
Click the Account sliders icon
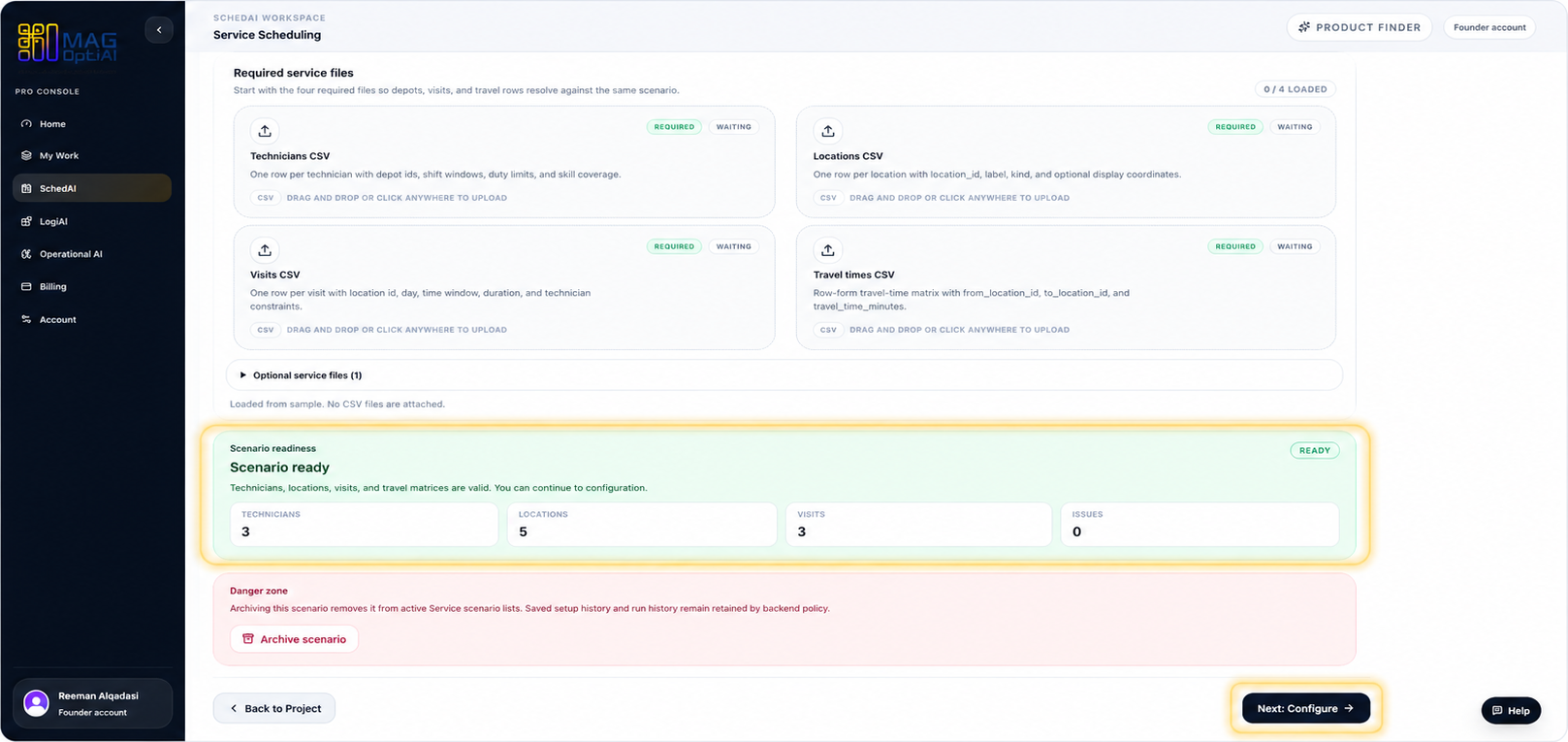point(26,319)
